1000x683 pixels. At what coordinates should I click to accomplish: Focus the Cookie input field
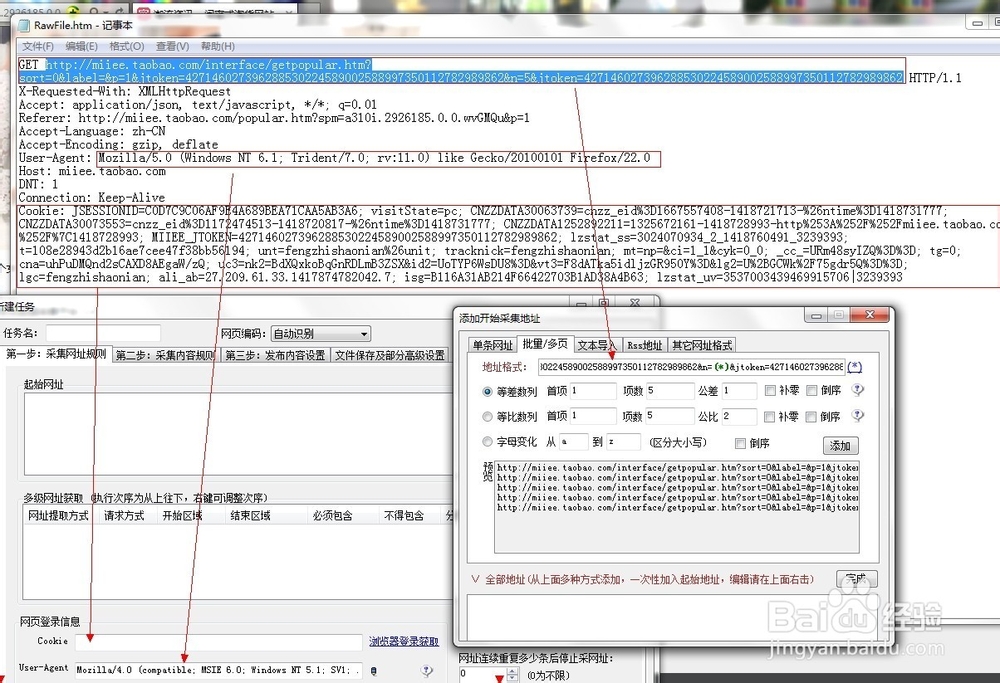pos(219,642)
